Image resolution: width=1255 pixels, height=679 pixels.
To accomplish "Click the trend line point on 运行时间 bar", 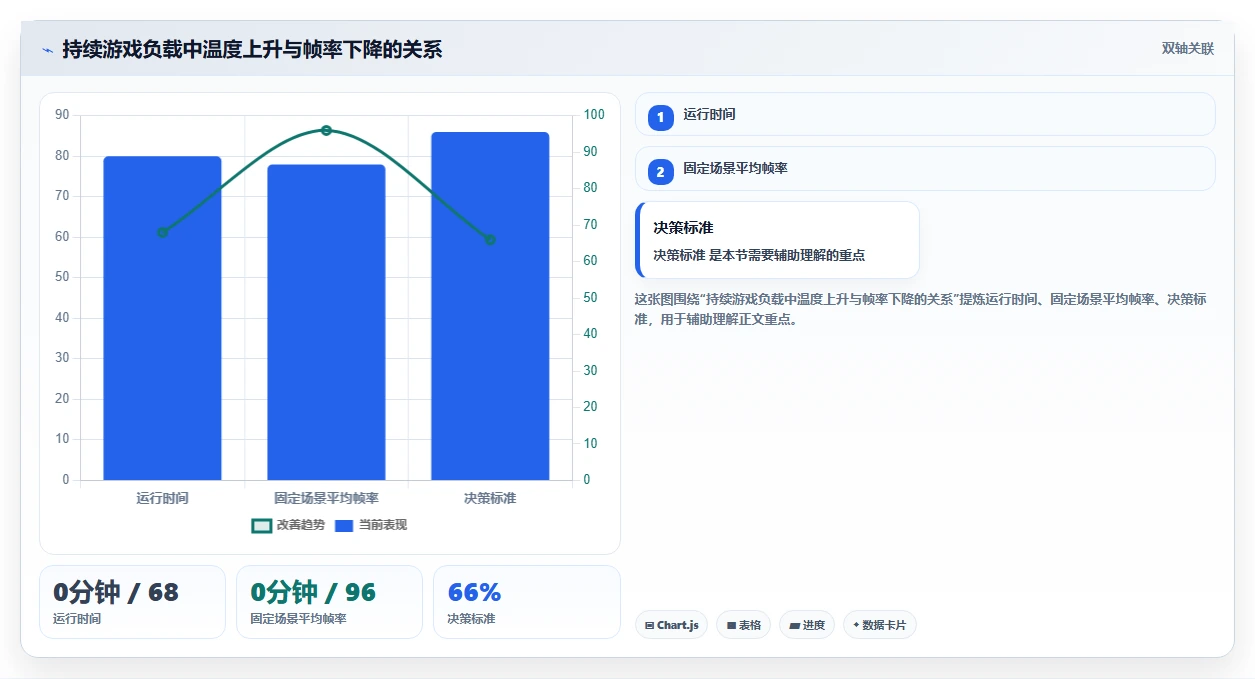I will (x=162, y=232).
